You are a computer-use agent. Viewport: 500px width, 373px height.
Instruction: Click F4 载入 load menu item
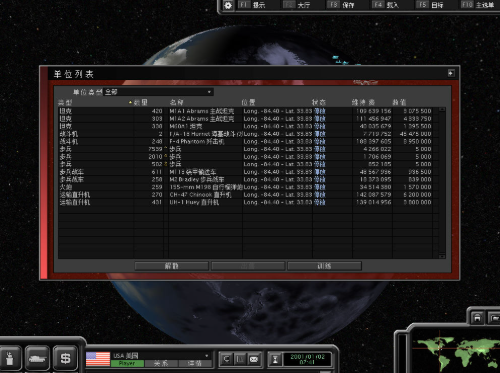385,5
